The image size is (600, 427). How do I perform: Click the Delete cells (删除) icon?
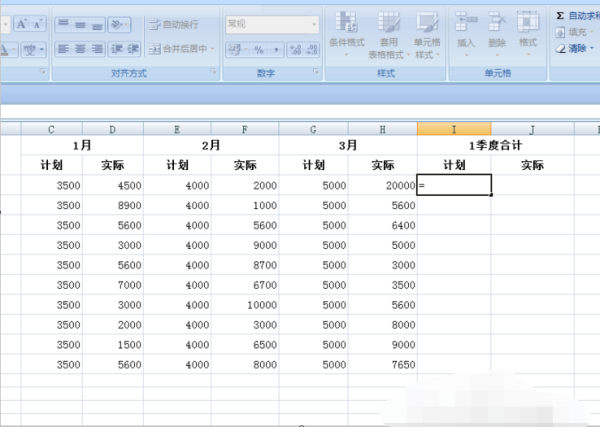tap(497, 30)
